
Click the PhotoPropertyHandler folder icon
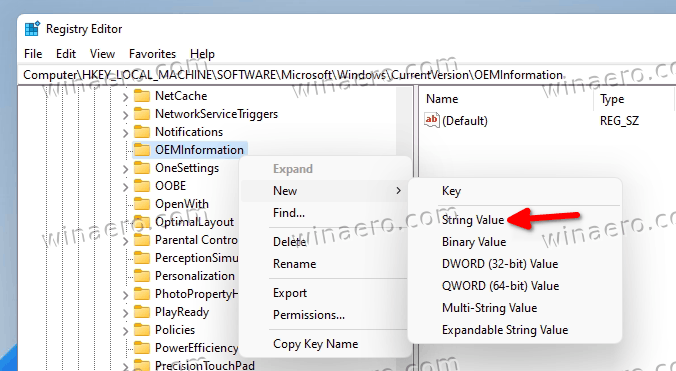click(141, 294)
